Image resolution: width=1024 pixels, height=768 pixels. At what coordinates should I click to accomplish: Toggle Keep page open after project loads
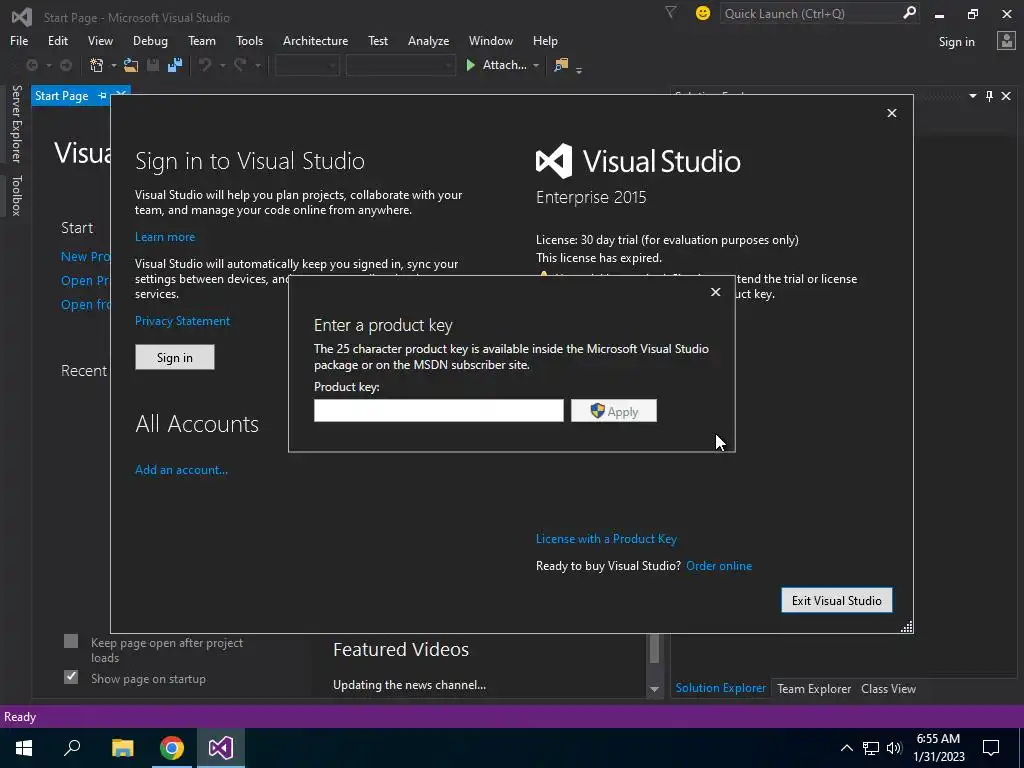71,641
